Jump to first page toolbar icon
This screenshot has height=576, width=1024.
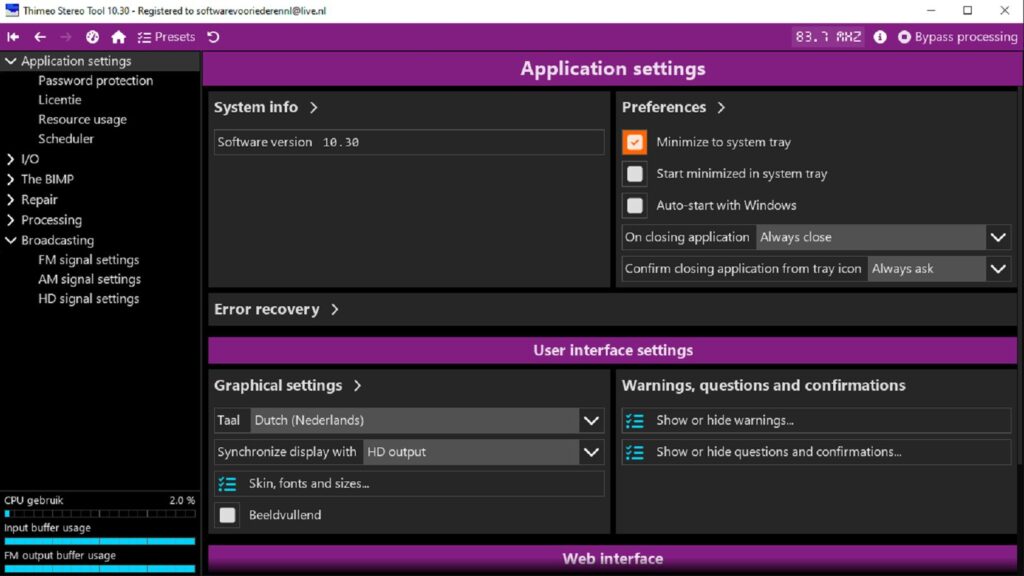click(13, 37)
